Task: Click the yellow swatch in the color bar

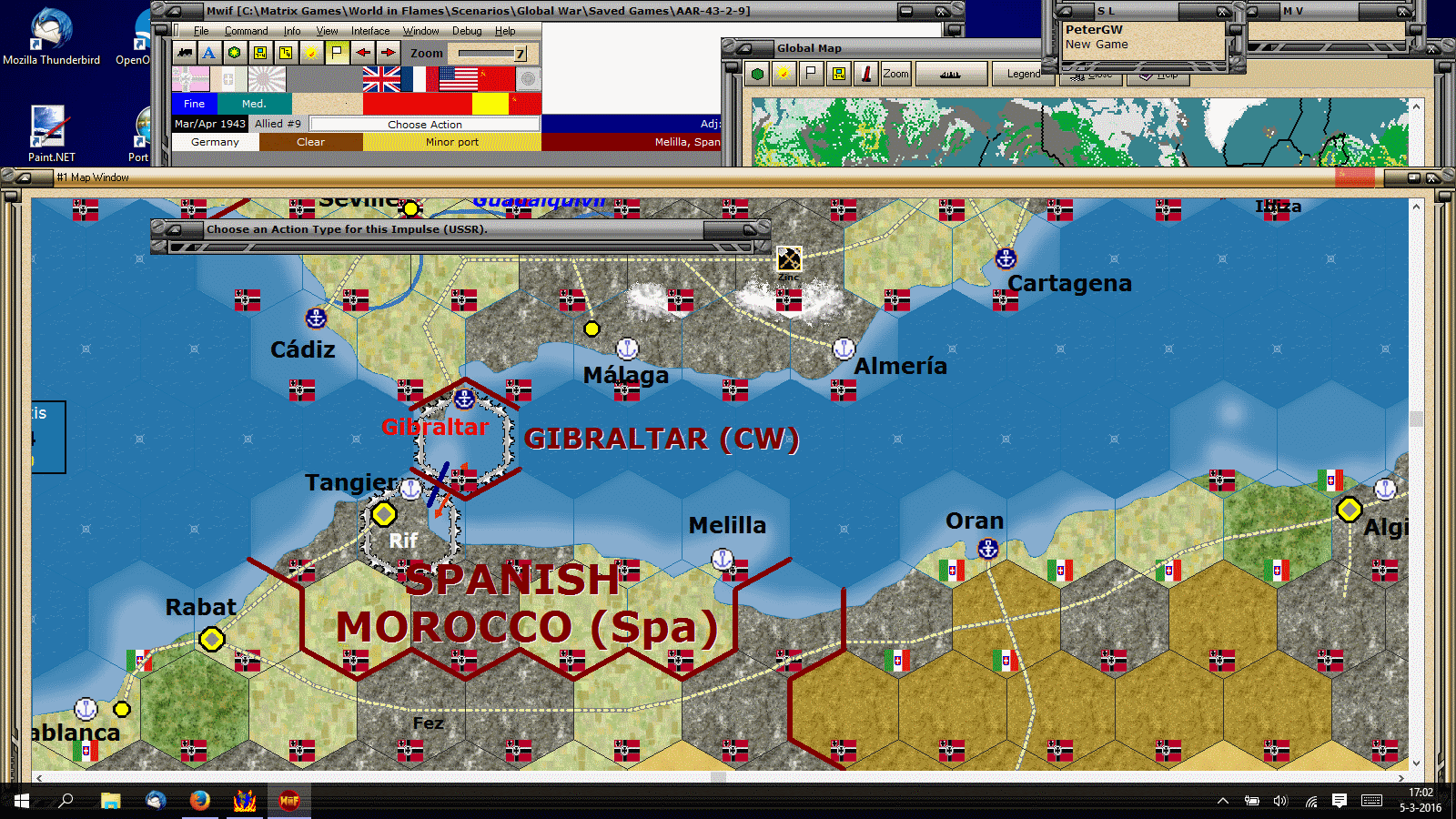Action: pyautogui.click(x=490, y=104)
